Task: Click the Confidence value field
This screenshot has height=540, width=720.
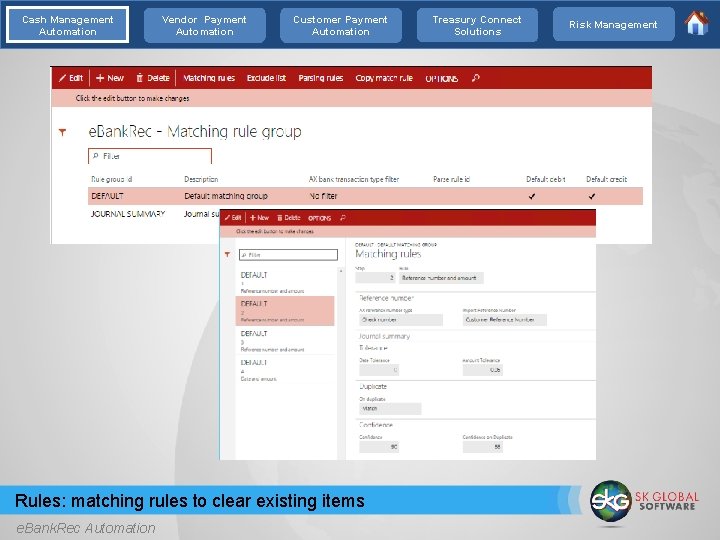Action: pyautogui.click(x=379, y=447)
